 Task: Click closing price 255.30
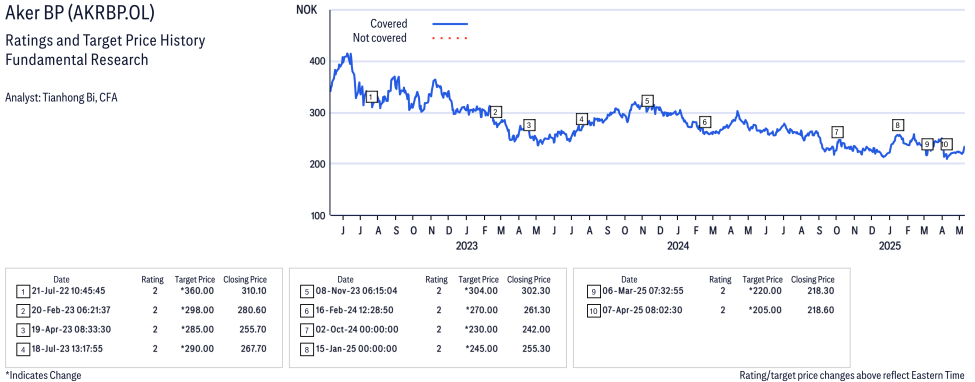[x=537, y=349]
